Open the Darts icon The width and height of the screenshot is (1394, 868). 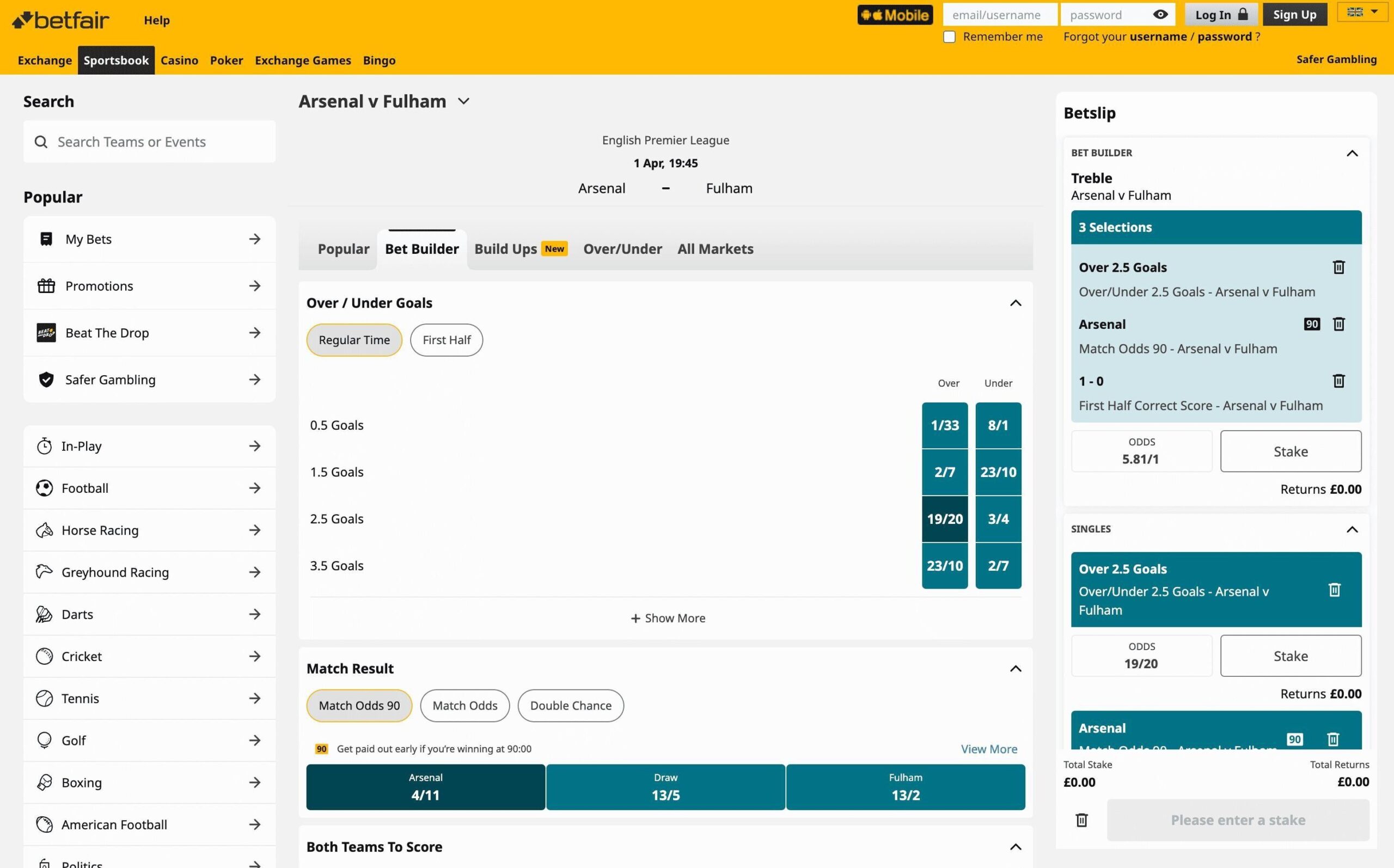point(44,614)
